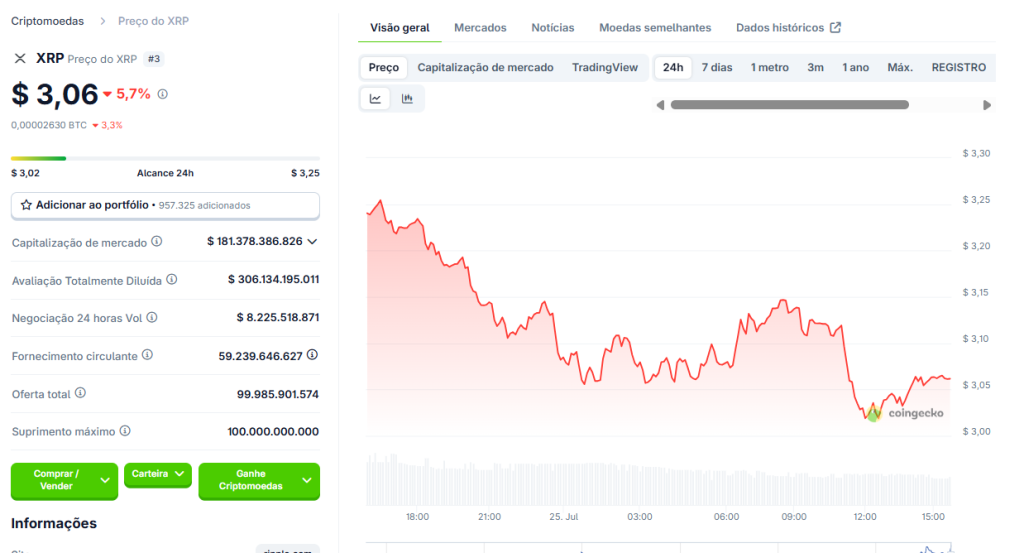Click the star icon in Adicionar ao portfólio
The image size is (1024, 553).
point(26,205)
